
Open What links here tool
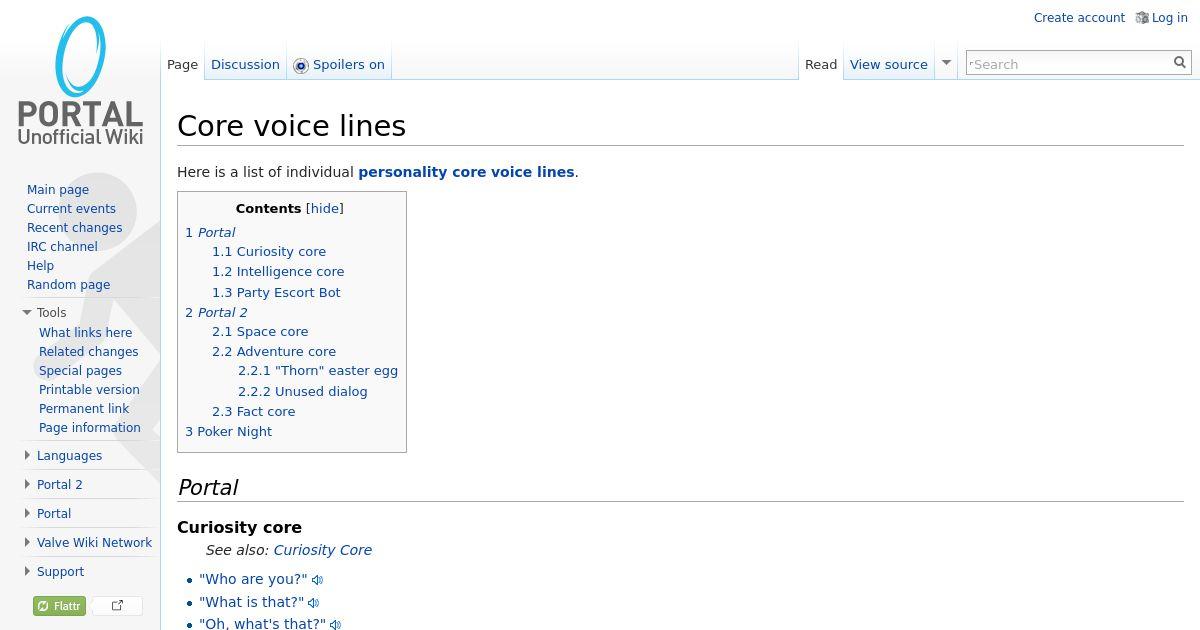(x=85, y=333)
